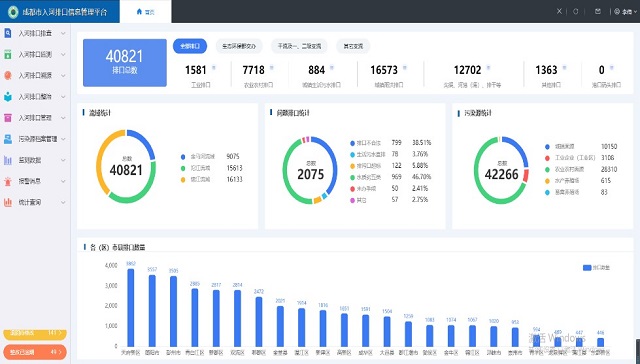The image size is (640, 364).
Task: Open the message envelope icon in top bar
Action: click(598, 11)
